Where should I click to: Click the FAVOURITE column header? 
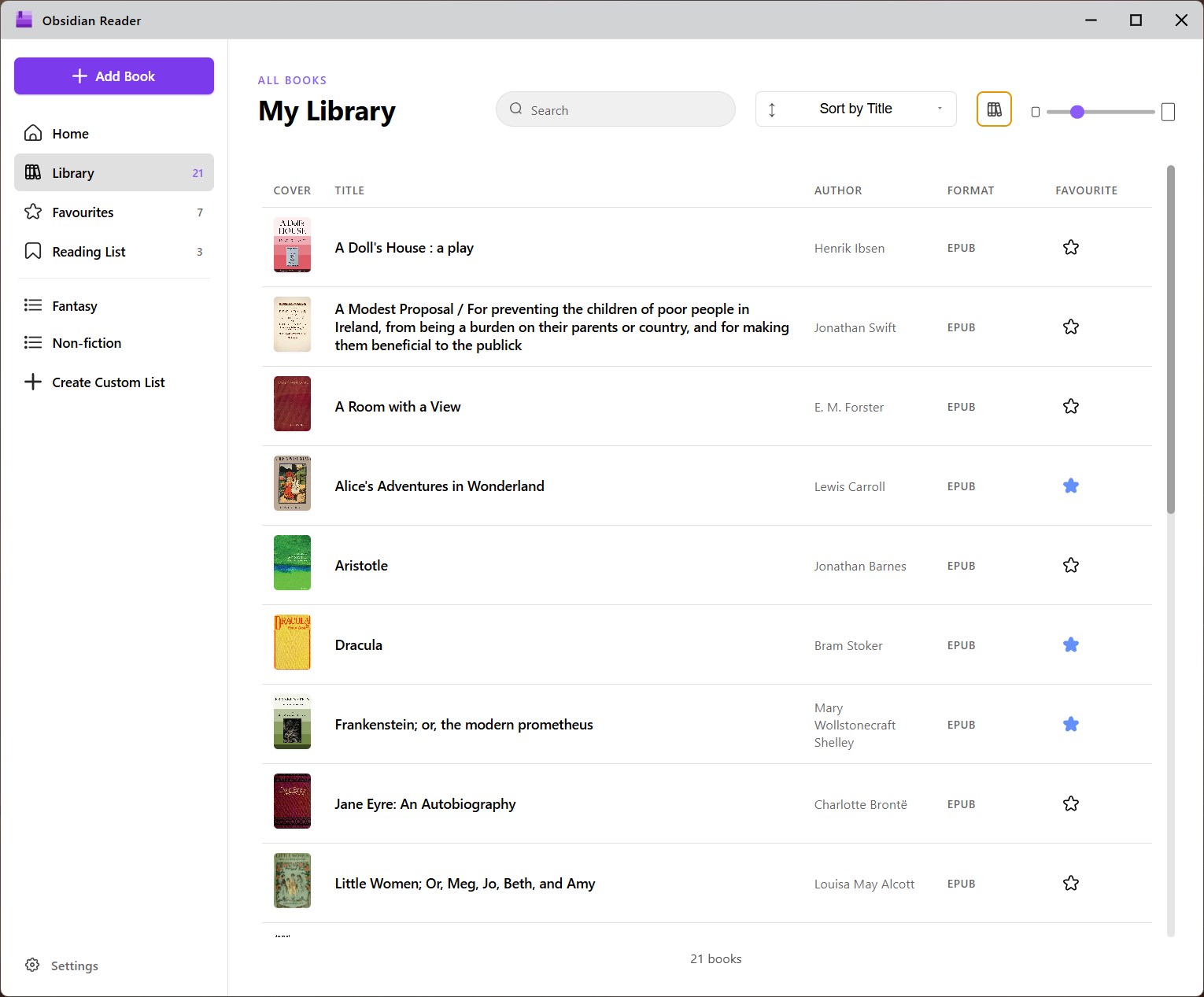1087,190
